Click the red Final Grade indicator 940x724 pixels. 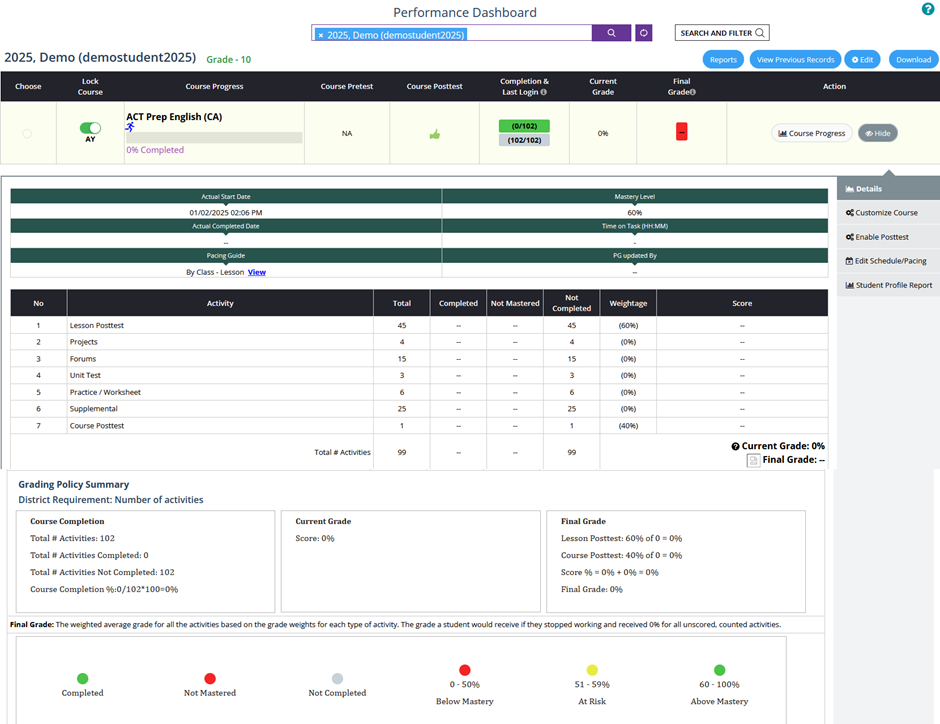(681, 132)
